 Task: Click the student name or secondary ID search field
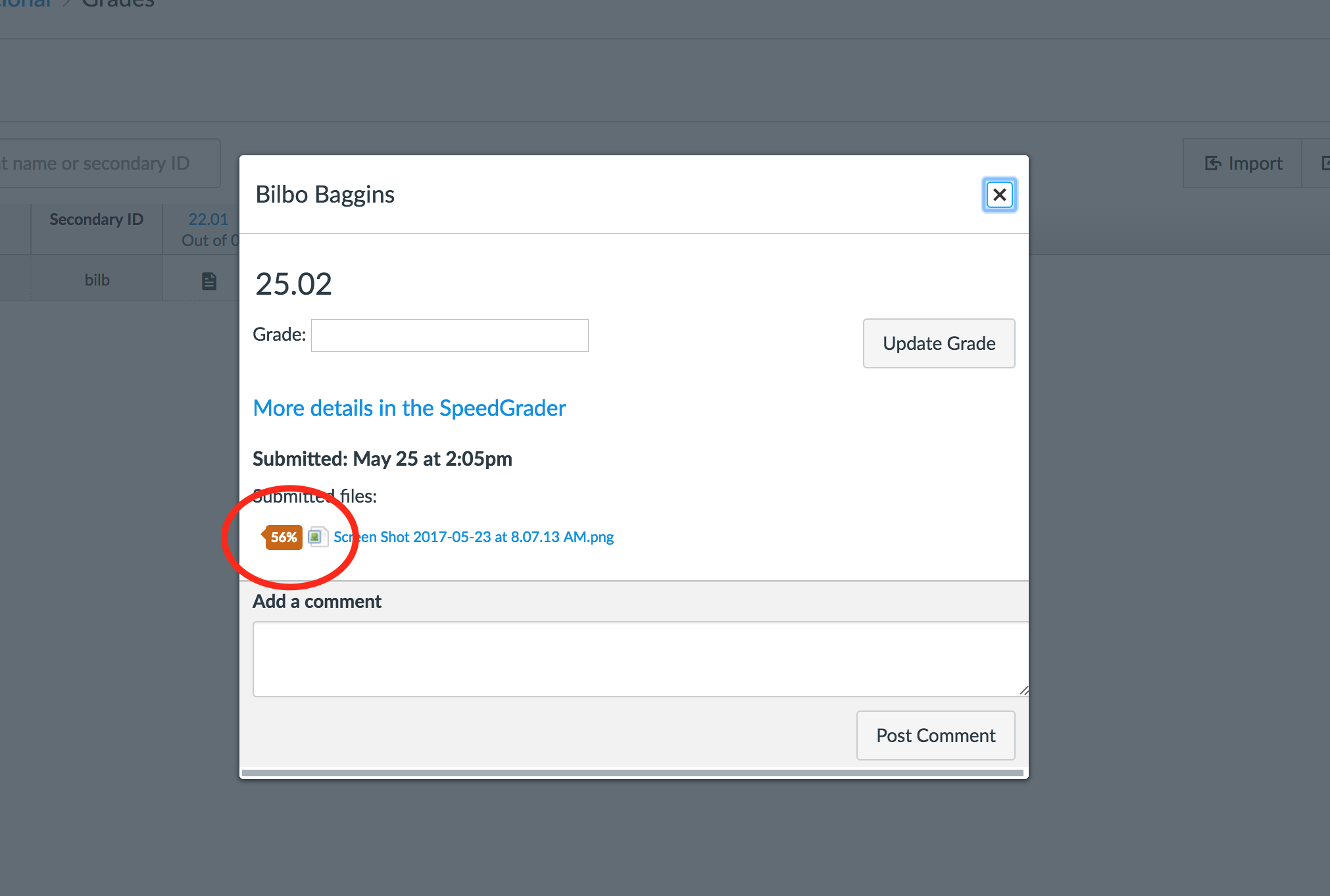pos(105,163)
